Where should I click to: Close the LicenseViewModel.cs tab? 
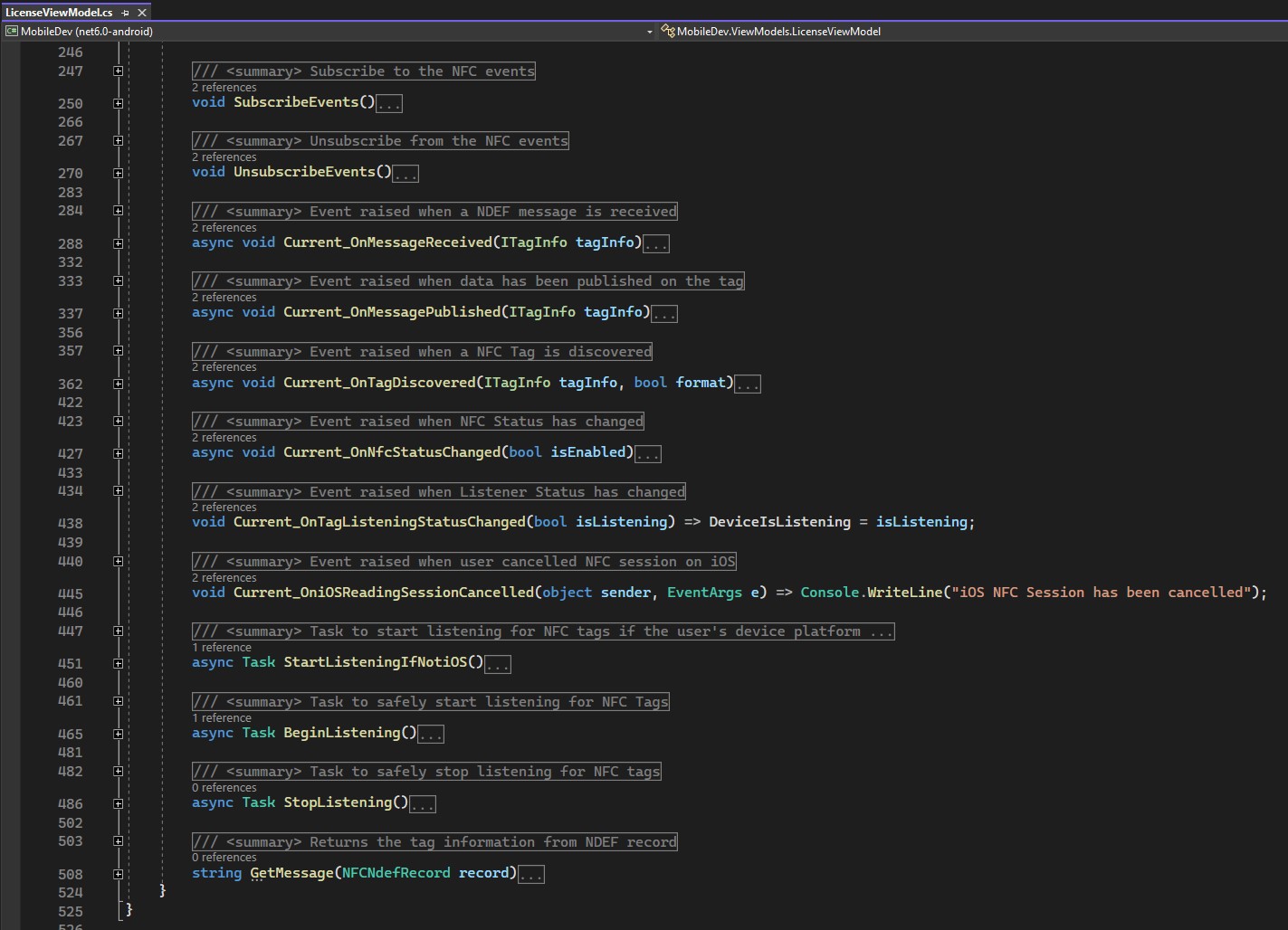coord(141,13)
